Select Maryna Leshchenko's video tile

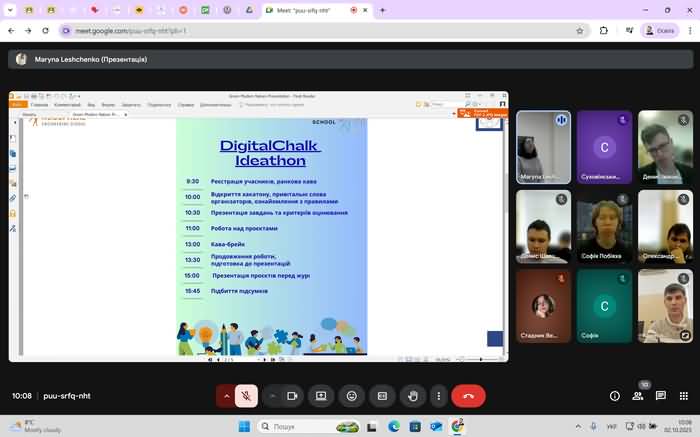[x=543, y=146]
